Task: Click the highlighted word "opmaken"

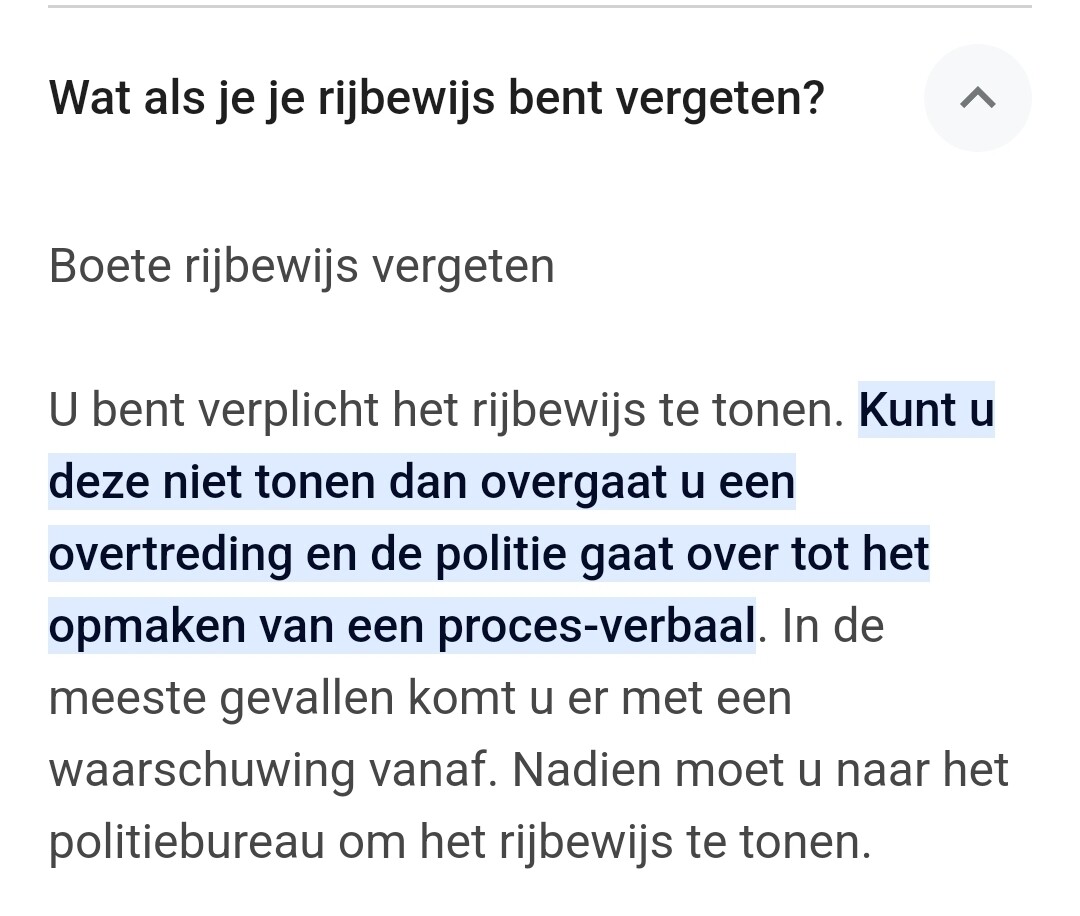Action: point(147,627)
